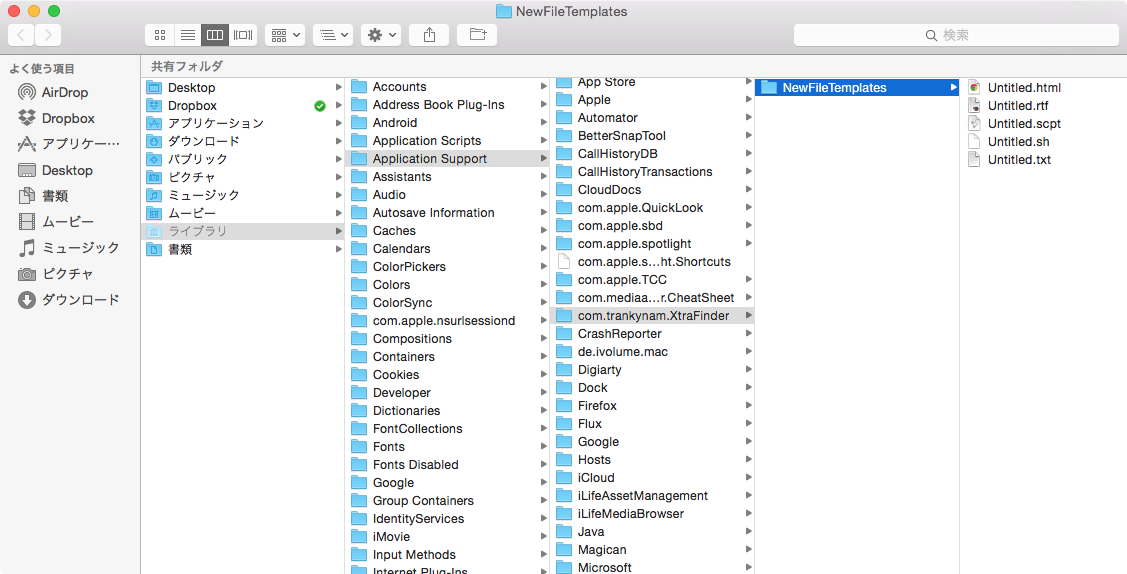1127x574 pixels.
Task: Switch to list view mode
Action: tap(187, 35)
